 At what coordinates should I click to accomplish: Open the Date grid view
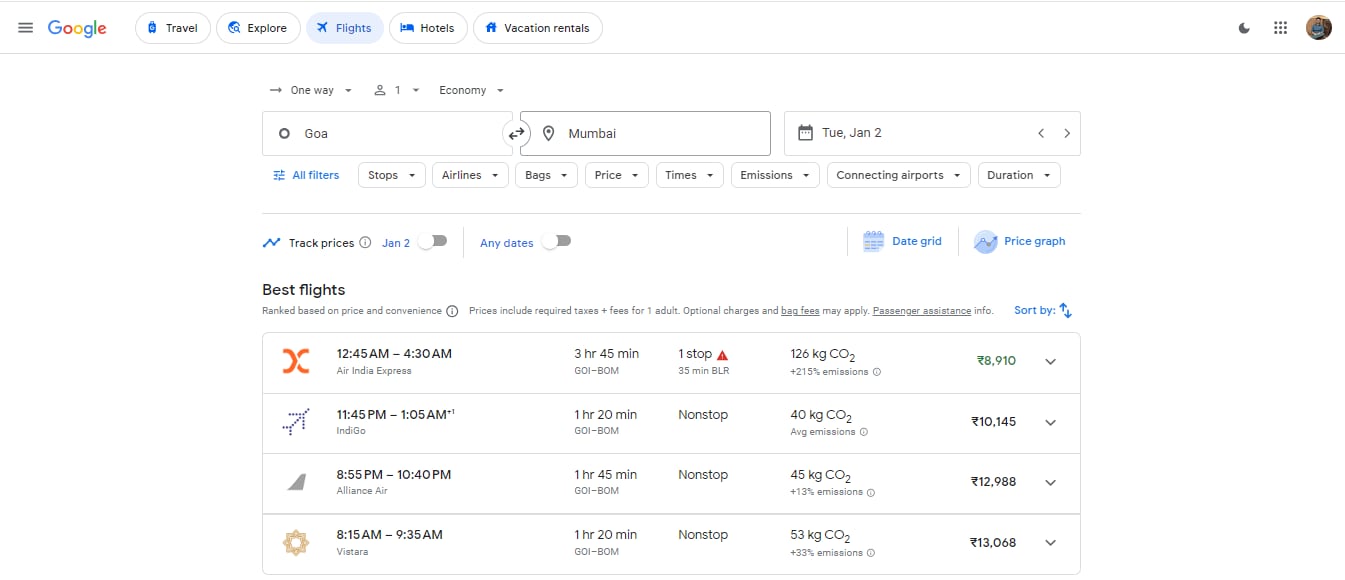click(x=902, y=242)
